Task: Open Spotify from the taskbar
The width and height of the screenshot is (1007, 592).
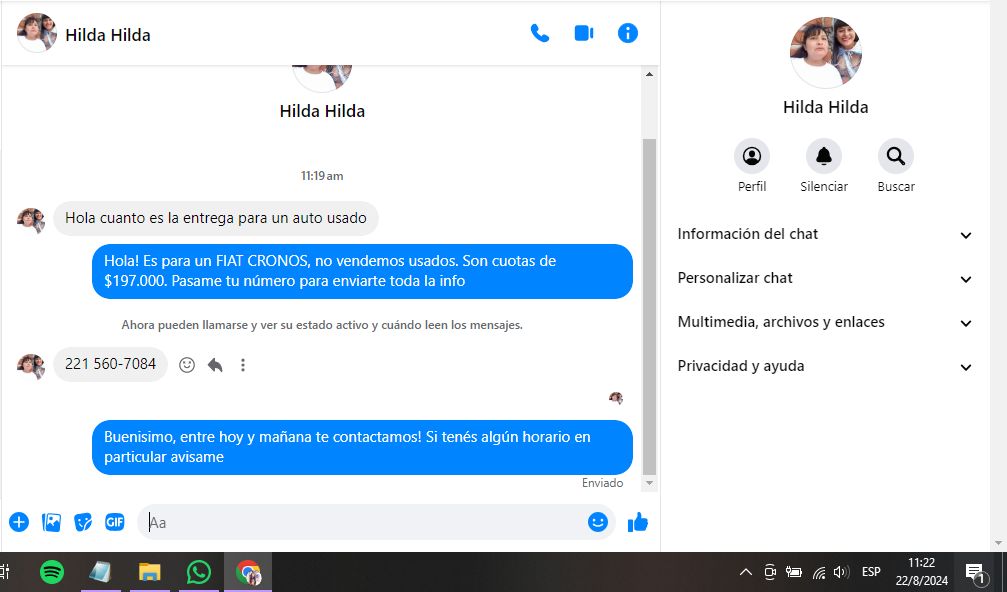Action: click(52, 571)
